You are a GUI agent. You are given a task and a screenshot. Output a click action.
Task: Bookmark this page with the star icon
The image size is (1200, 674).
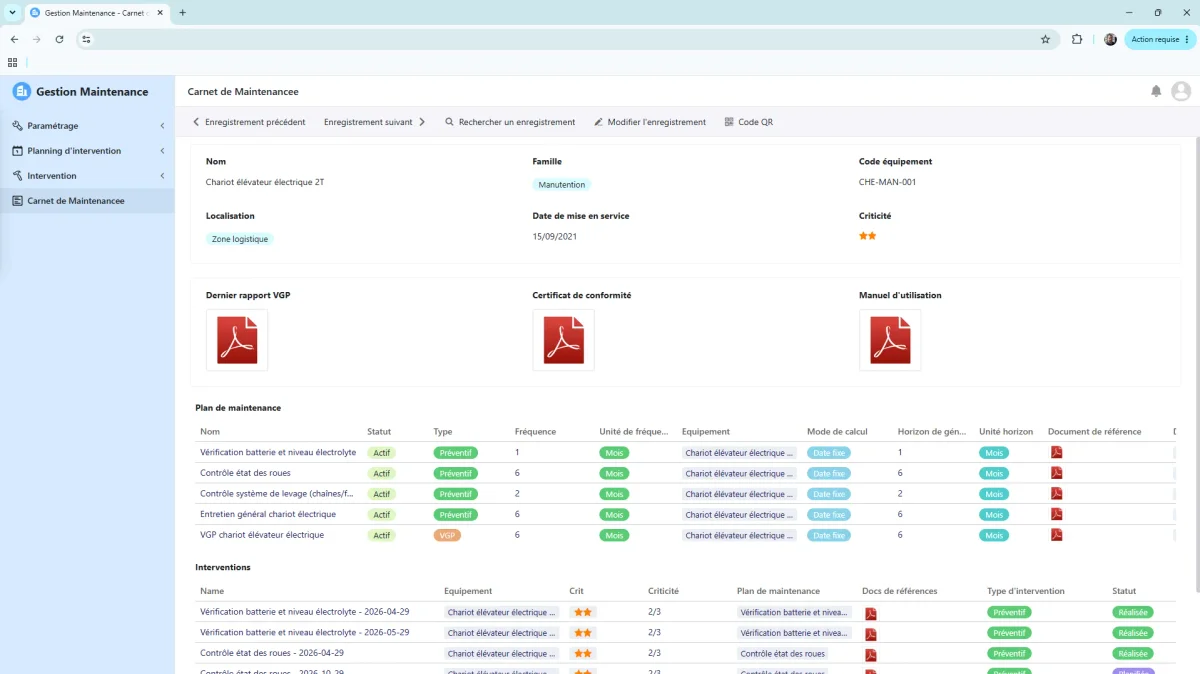1045,39
